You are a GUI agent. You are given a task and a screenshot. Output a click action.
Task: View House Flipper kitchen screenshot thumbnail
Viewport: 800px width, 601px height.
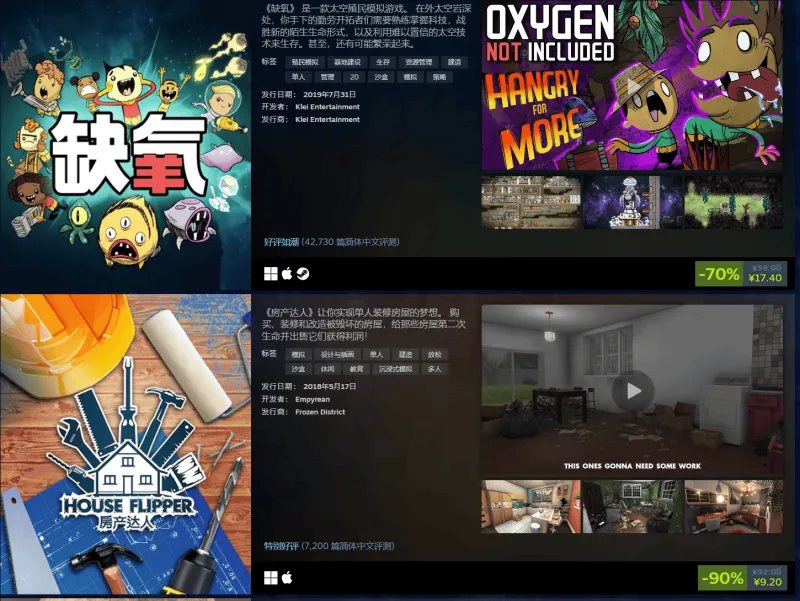pyautogui.click(x=531, y=506)
